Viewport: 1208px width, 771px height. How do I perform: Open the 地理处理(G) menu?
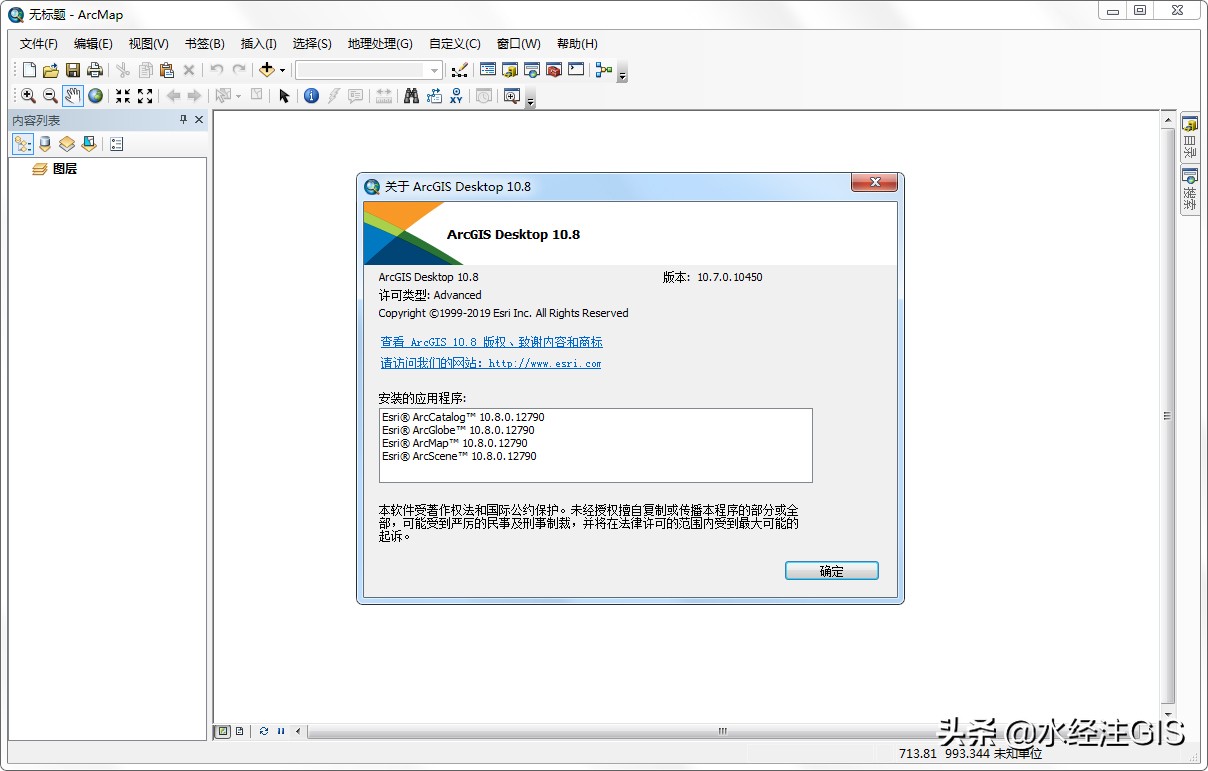point(380,43)
